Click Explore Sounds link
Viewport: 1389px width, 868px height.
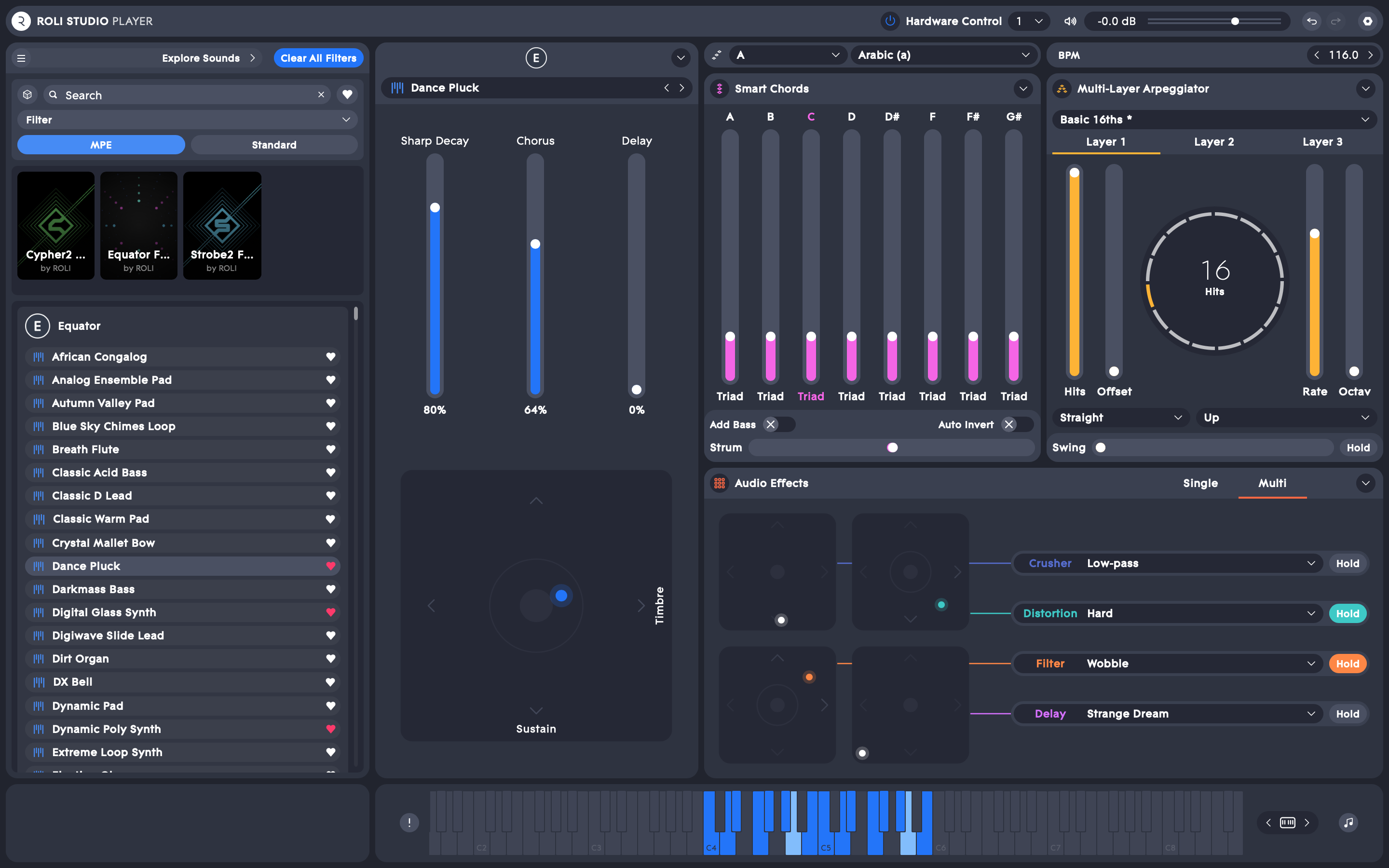[208, 58]
